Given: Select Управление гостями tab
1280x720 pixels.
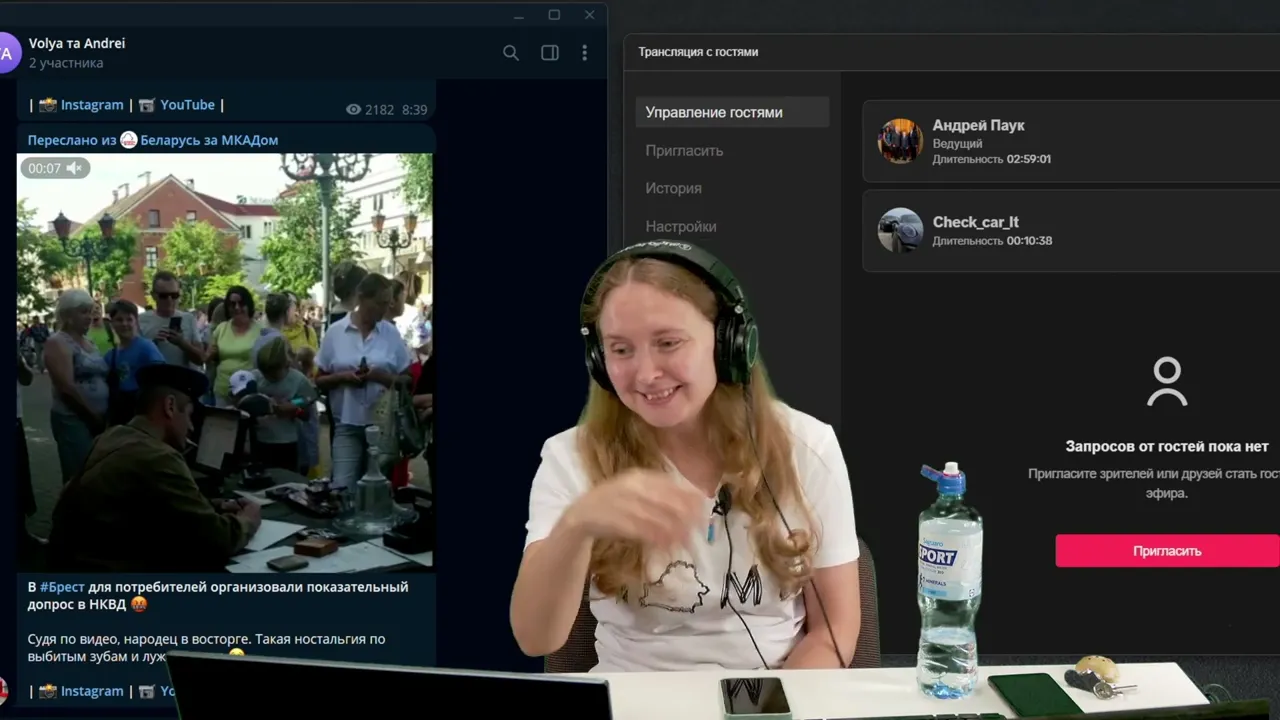Looking at the screenshot, I should click(732, 112).
